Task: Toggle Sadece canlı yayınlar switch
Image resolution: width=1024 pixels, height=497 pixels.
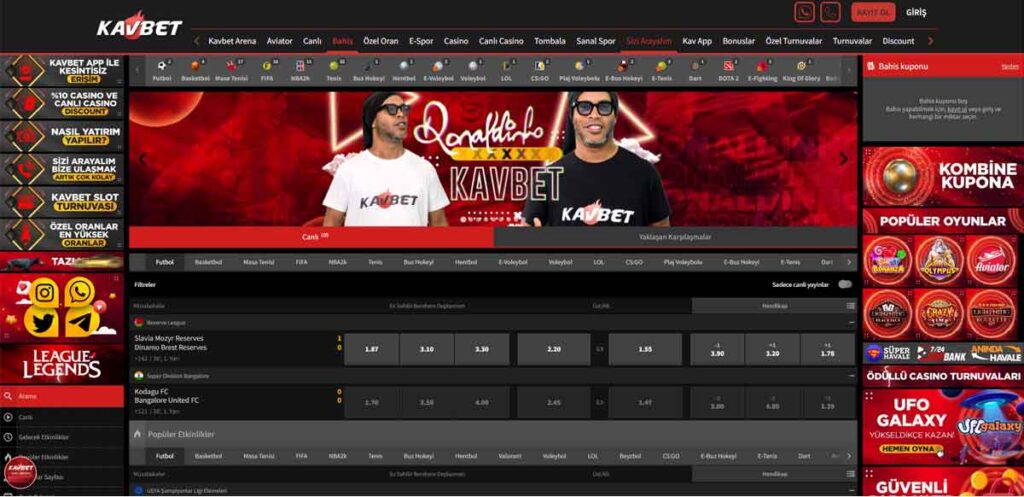Action: coord(845,284)
